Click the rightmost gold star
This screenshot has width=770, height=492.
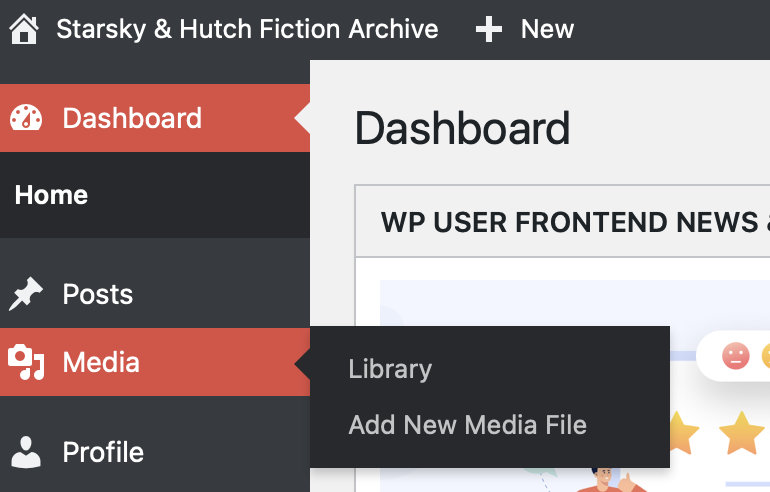(x=742, y=433)
